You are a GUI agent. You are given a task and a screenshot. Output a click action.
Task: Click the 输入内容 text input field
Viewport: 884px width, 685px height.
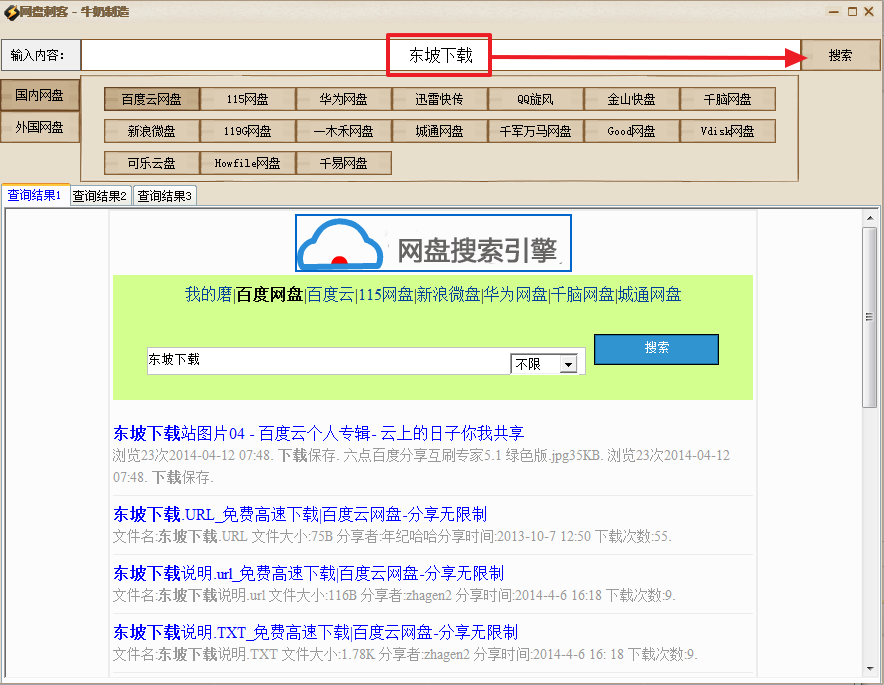click(441, 55)
